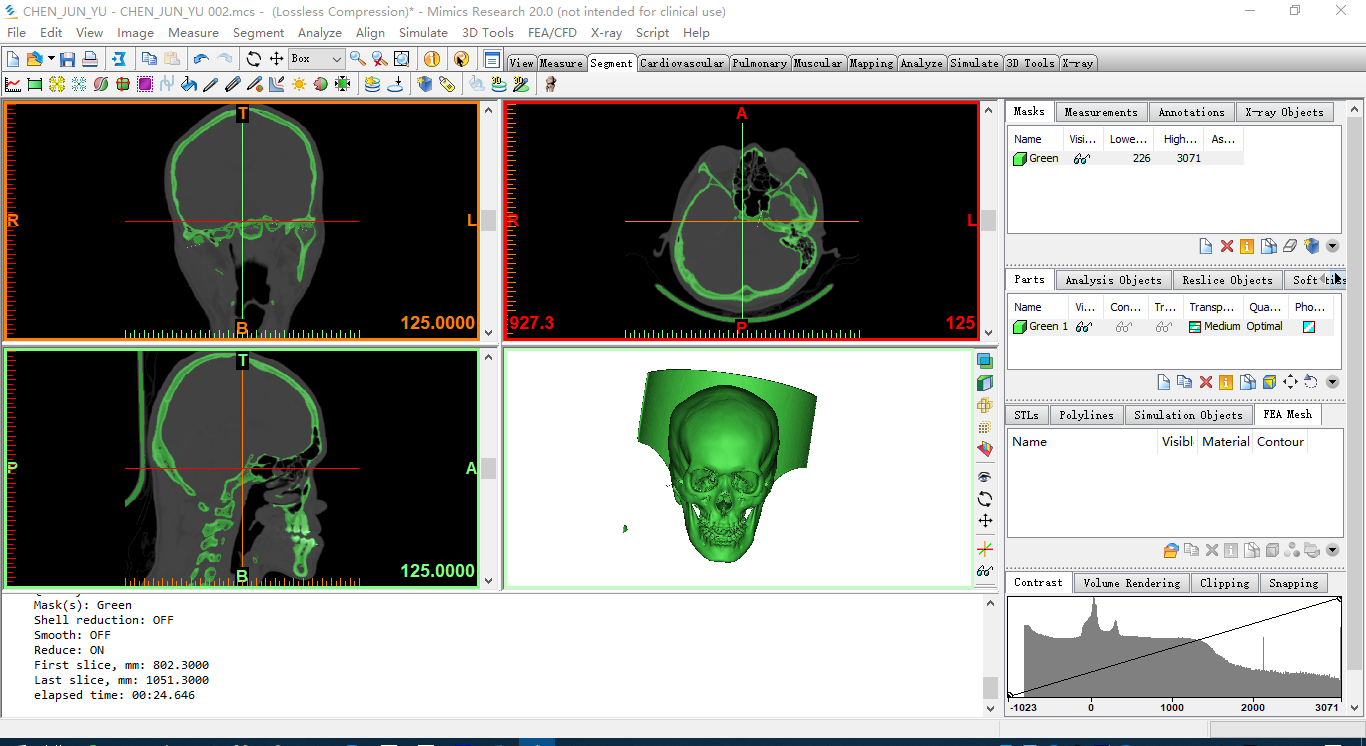Toggle visibility glasses of Green 1 part
This screenshot has width=1366, height=746.
(x=1083, y=326)
